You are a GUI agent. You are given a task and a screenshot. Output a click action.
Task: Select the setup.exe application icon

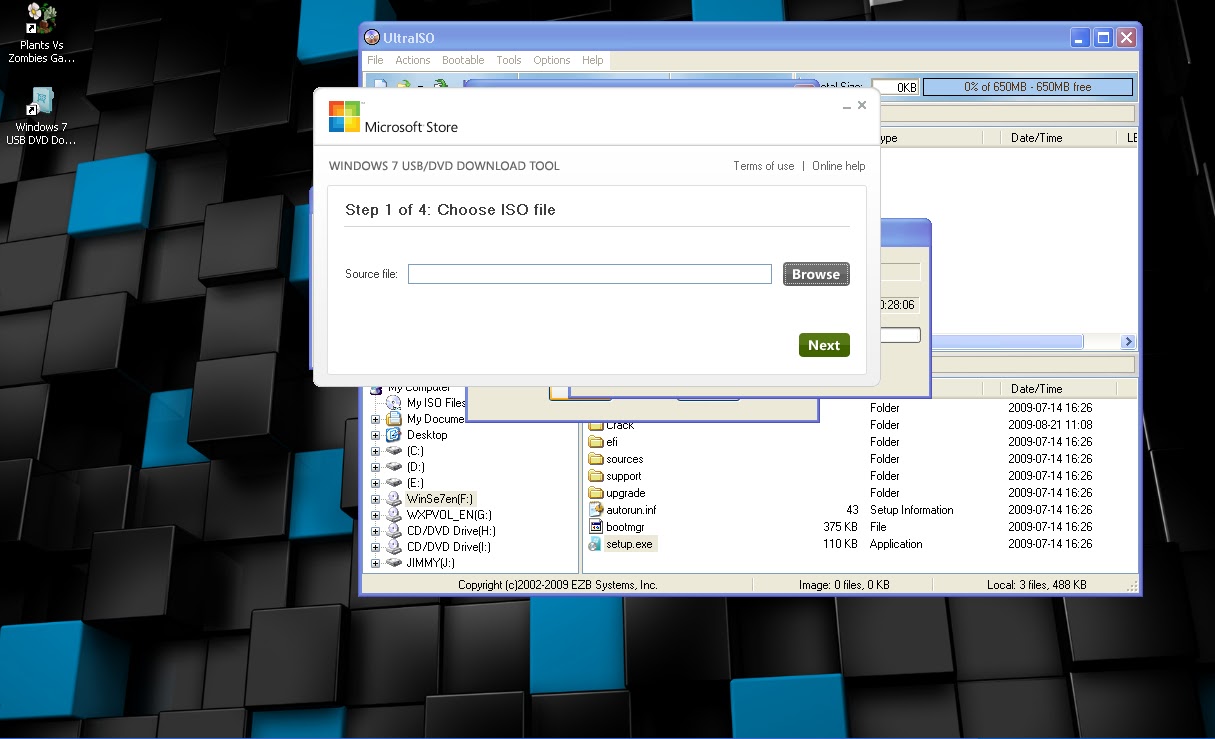pyautogui.click(x=596, y=544)
